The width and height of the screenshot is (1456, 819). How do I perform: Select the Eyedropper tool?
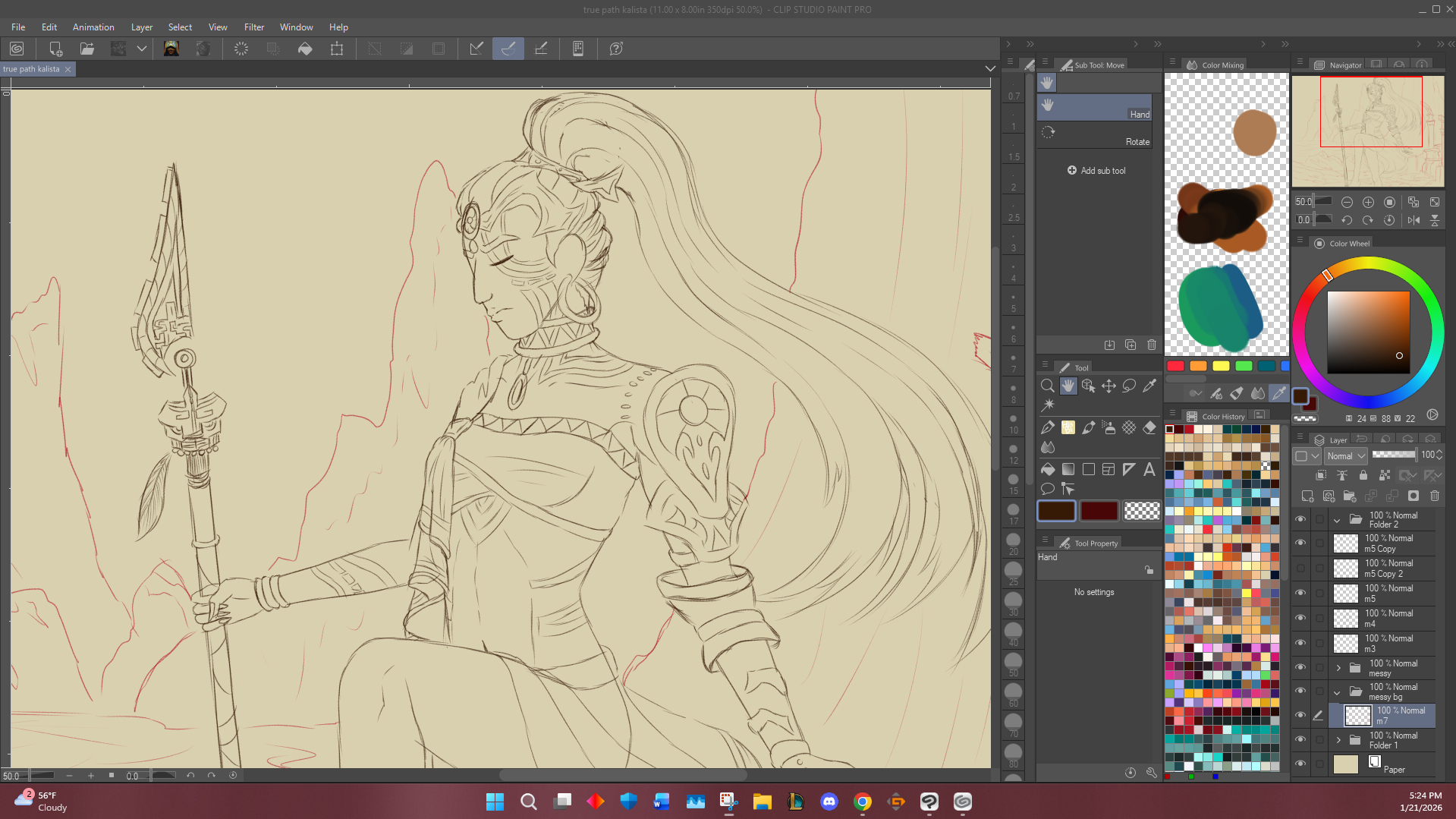click(1149, 386)
